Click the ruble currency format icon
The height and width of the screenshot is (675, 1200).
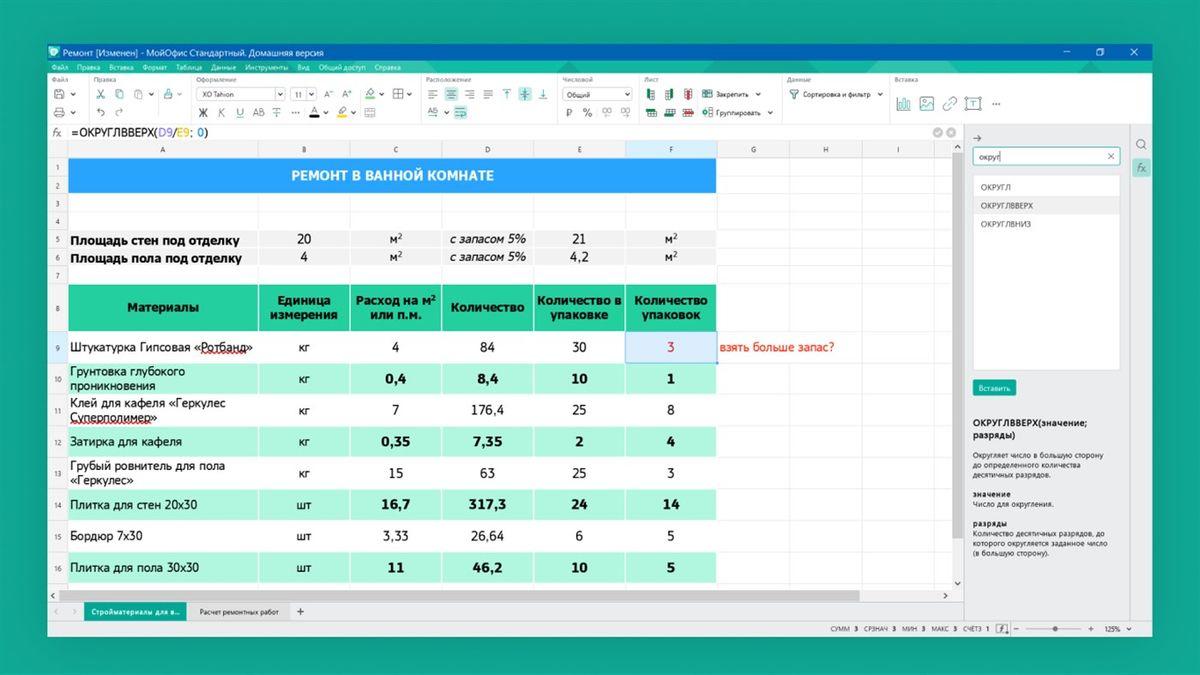tap(569, 113)
